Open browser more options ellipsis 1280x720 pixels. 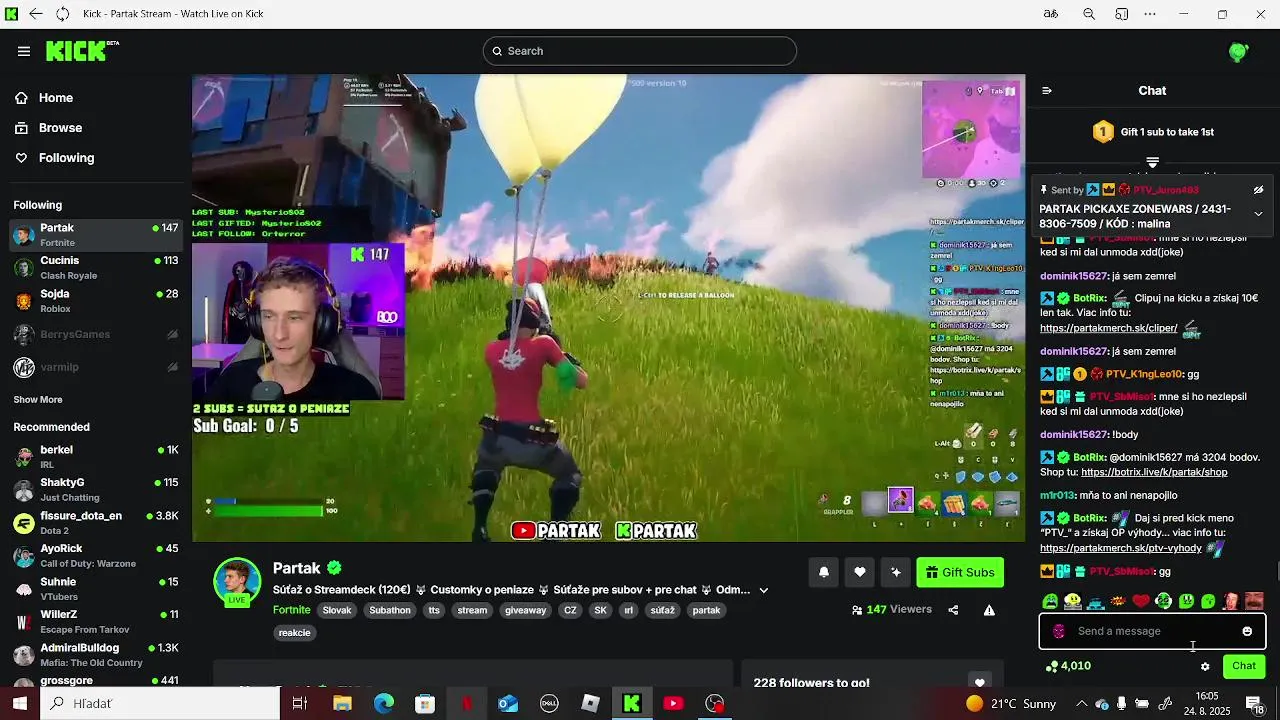pyautogui.click(x=1150, y=14)
